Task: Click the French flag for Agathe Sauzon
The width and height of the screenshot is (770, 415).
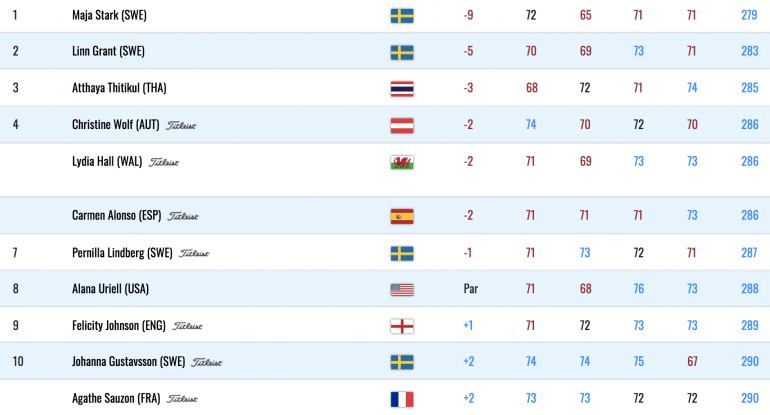Action: (x=402, y=399)
